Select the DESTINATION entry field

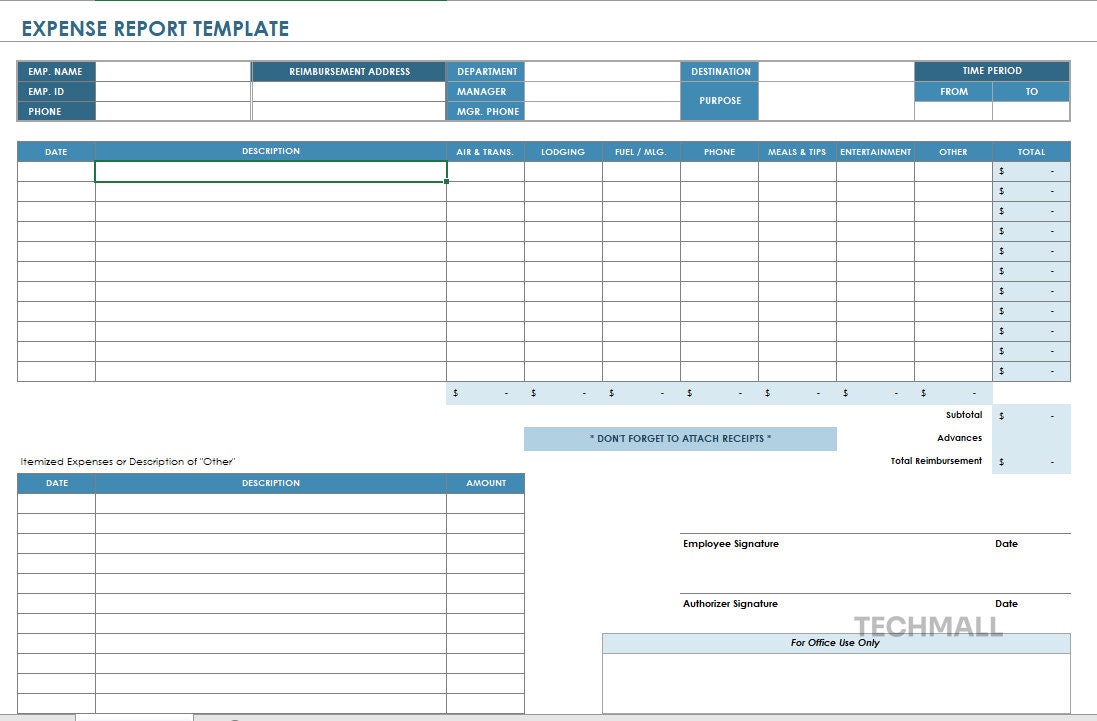pyautogui.click(x=835, y=71)
